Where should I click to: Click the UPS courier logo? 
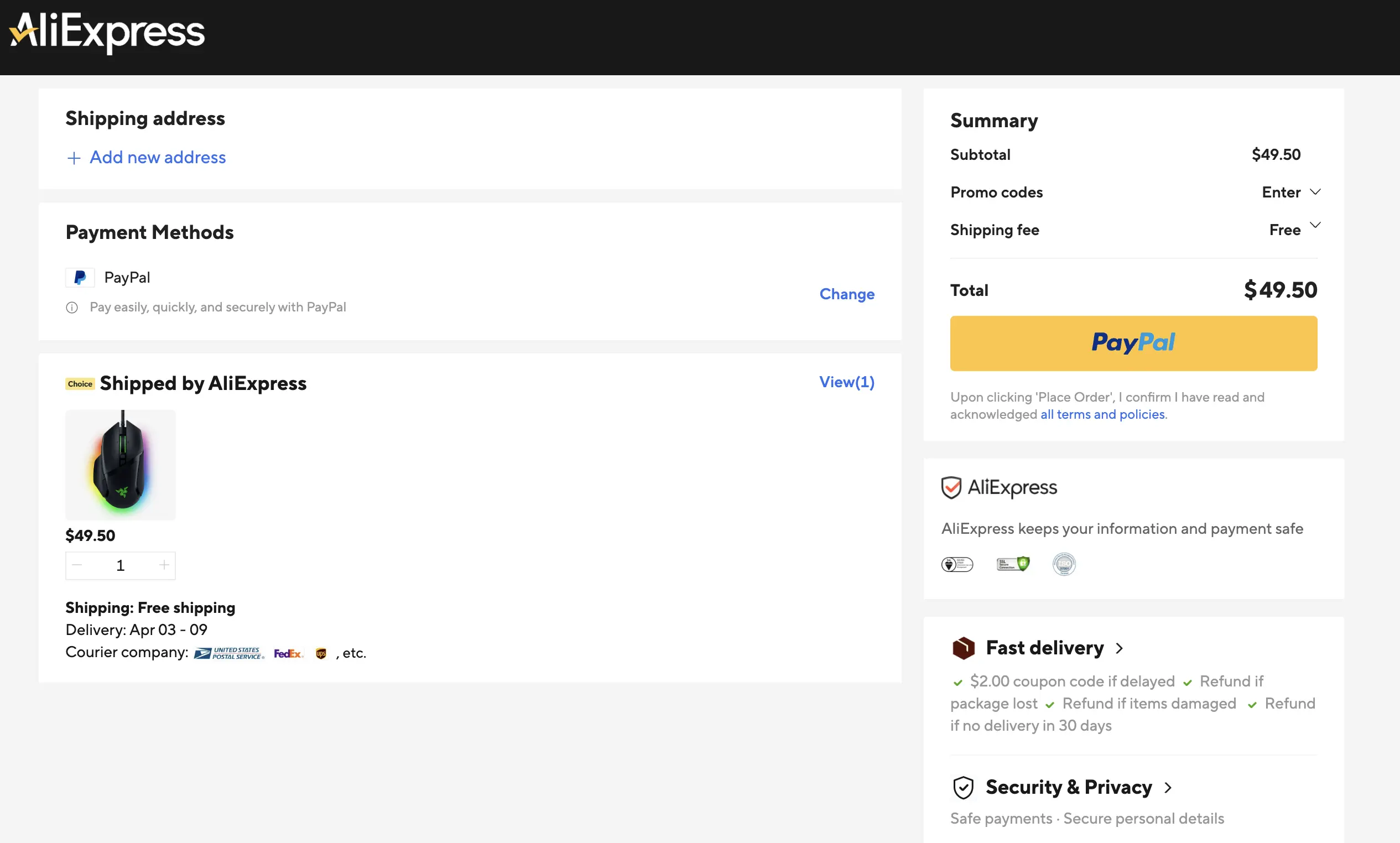tap(321, 653)
